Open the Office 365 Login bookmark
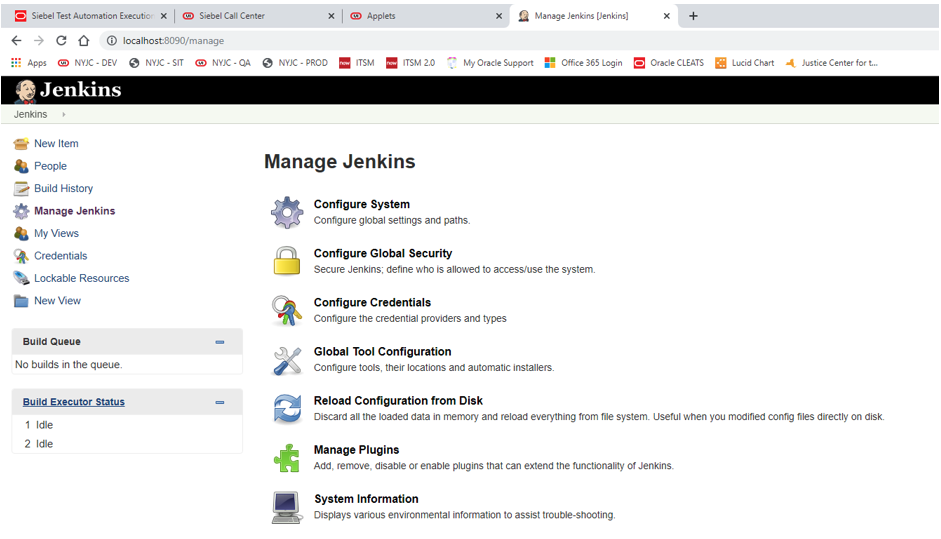Viewport: 941px width, 539px height. [x=583, y=62]
